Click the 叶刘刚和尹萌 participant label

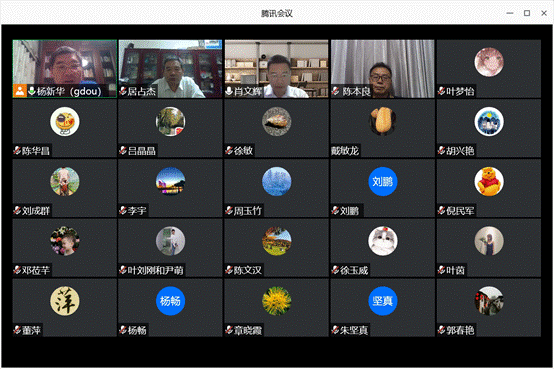coord(155,270)
